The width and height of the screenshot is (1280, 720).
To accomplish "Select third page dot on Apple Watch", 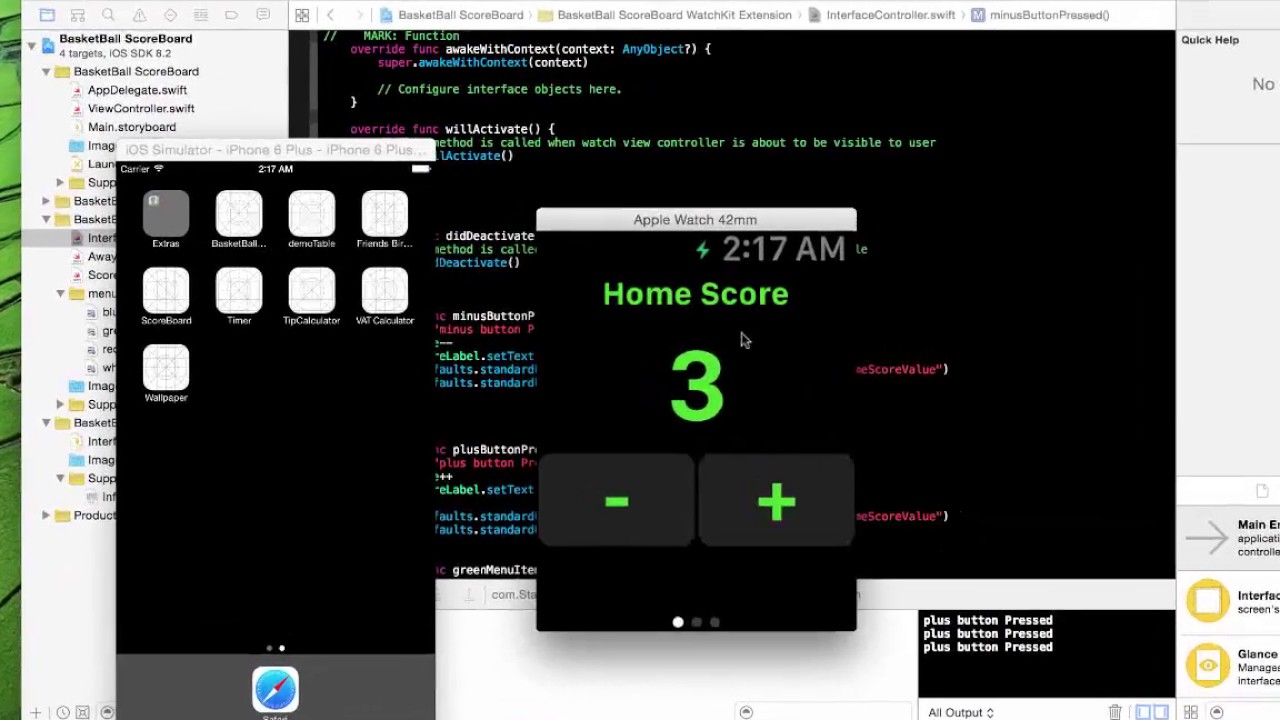I will click(715, 622).
